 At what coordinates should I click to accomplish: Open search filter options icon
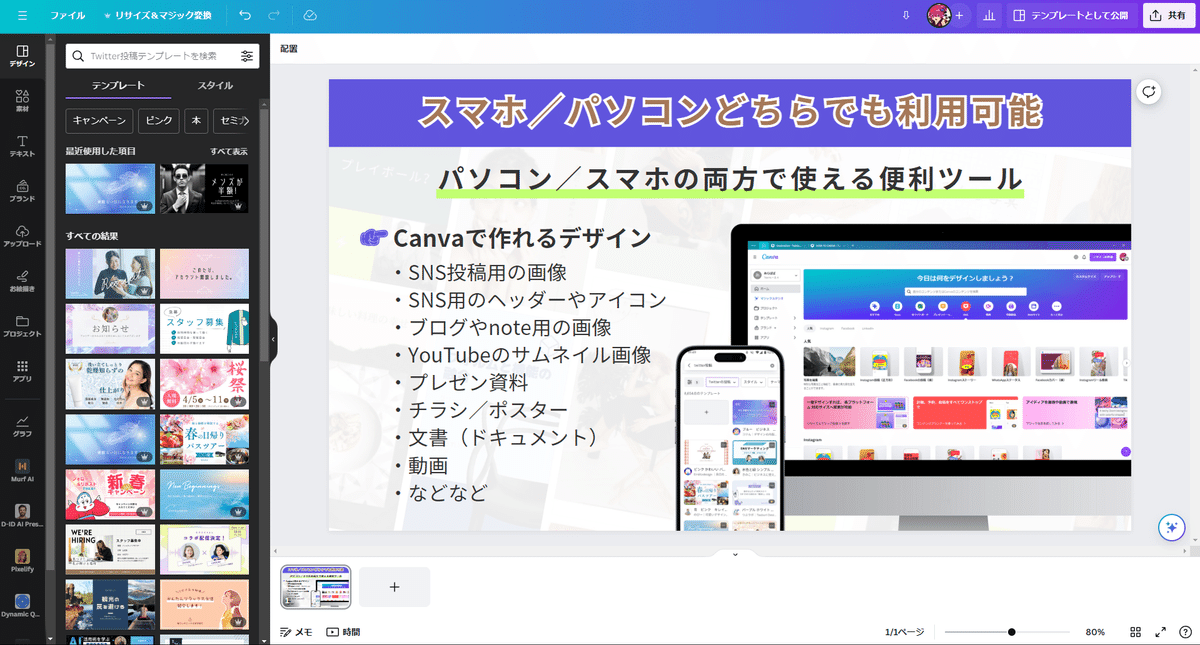pyautogui.click(x=247, y=56)
